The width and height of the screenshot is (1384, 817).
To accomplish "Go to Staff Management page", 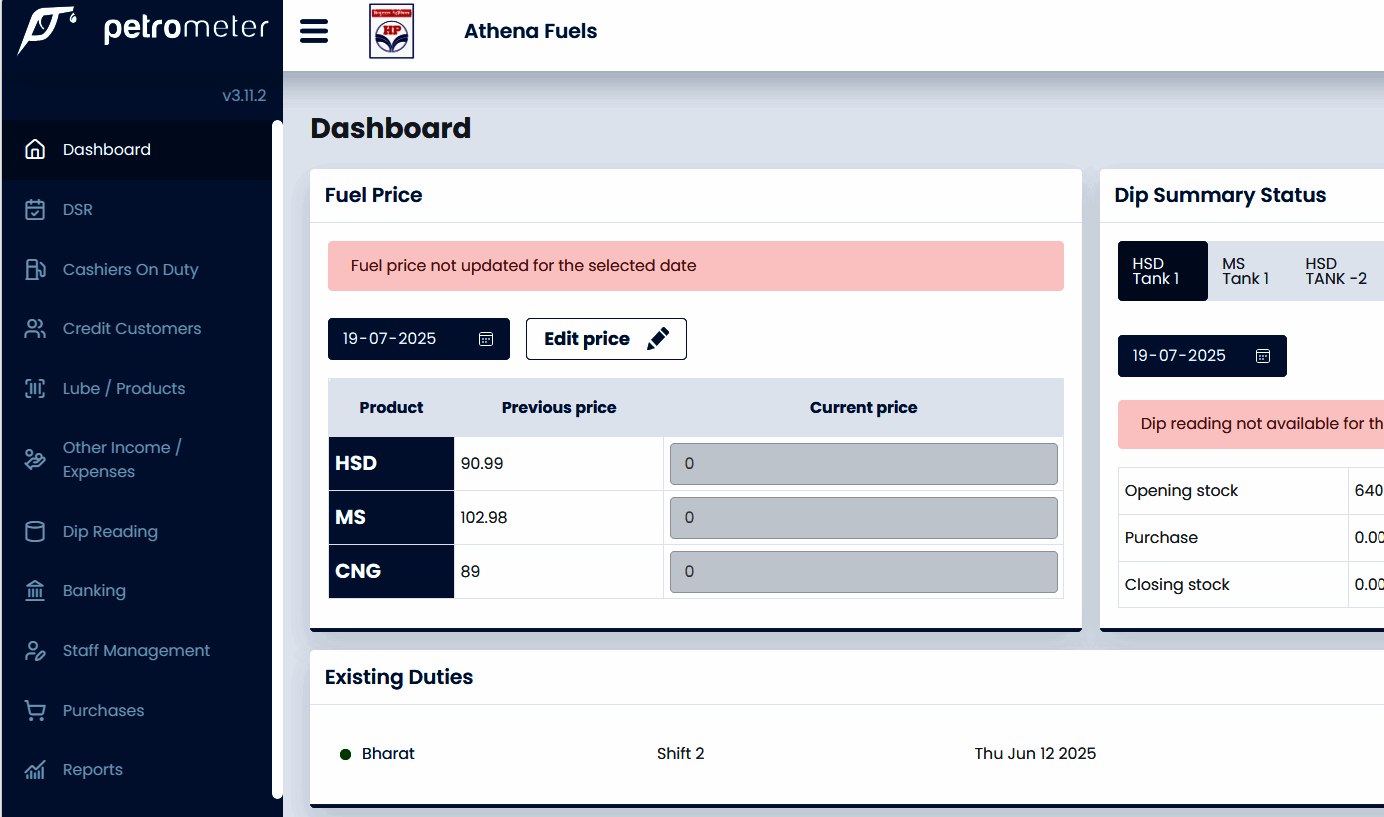I will pos(136,651).
